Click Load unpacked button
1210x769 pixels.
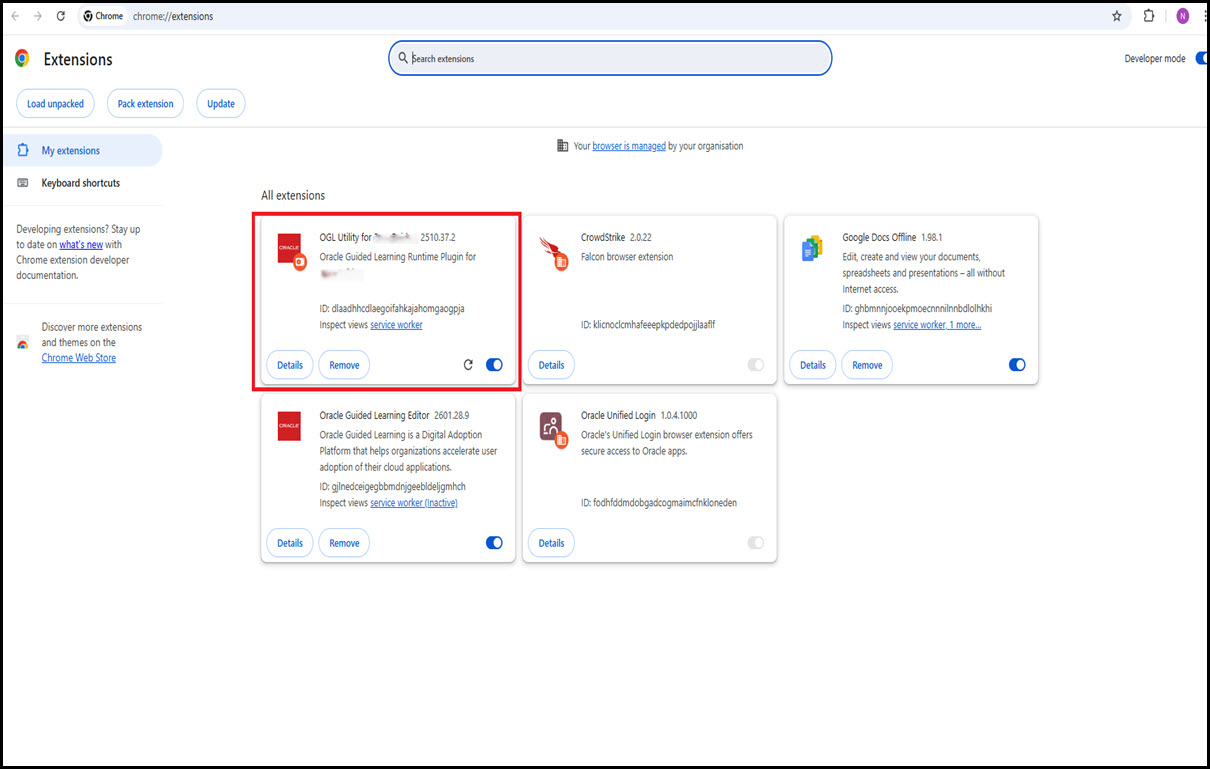pyautogui.click(x=56, y=104)
